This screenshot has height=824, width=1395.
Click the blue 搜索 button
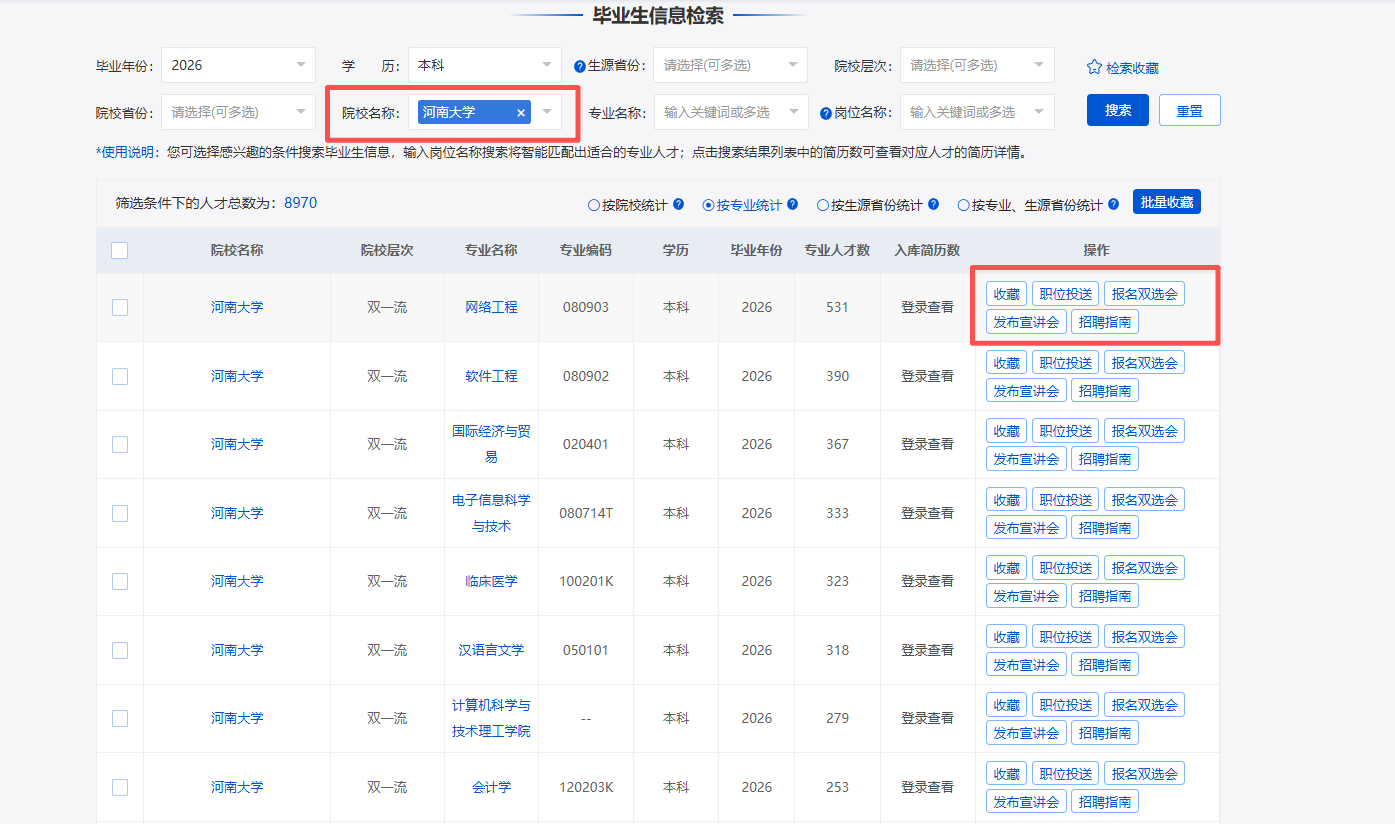coord(1117,110)
